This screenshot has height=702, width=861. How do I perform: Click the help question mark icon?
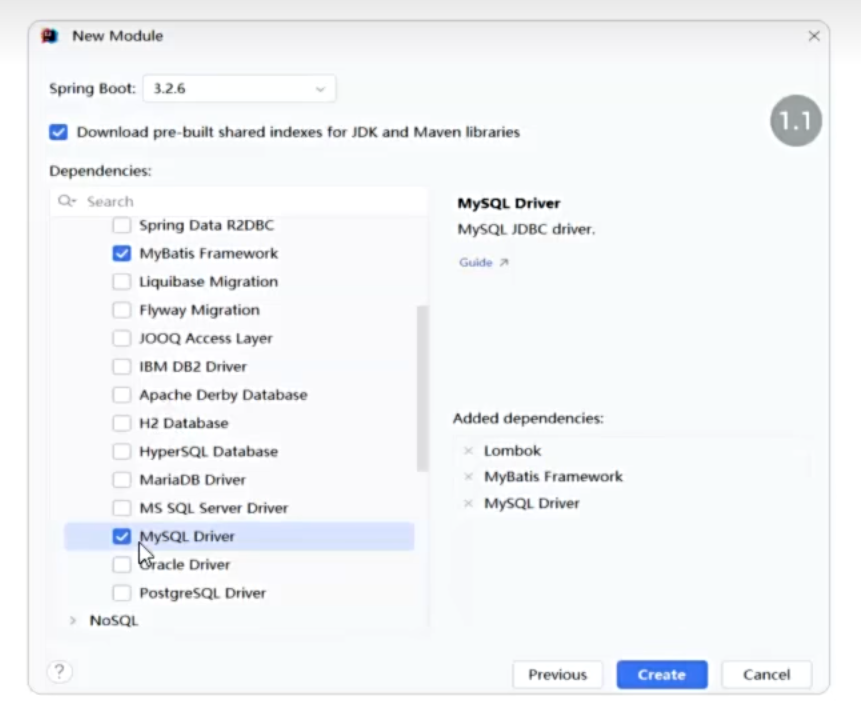pos(60,672)
